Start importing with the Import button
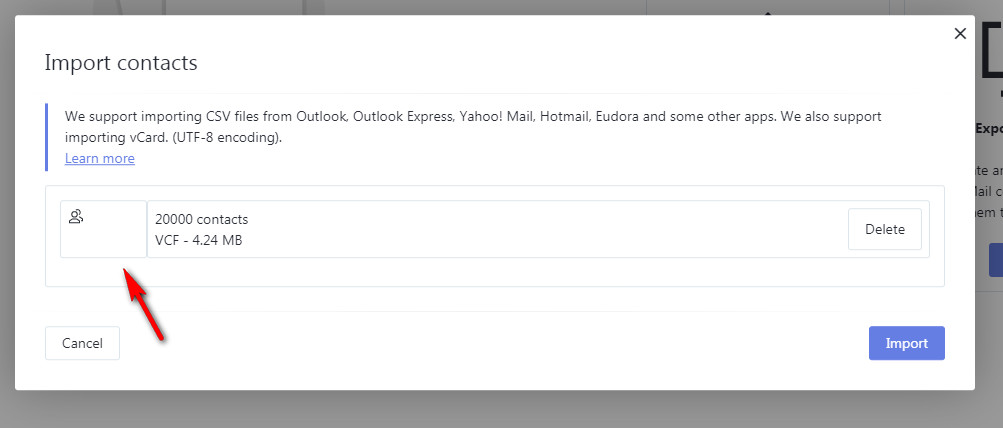The height and width of the screenshot is (428, 1003). (x=906, y=343)
